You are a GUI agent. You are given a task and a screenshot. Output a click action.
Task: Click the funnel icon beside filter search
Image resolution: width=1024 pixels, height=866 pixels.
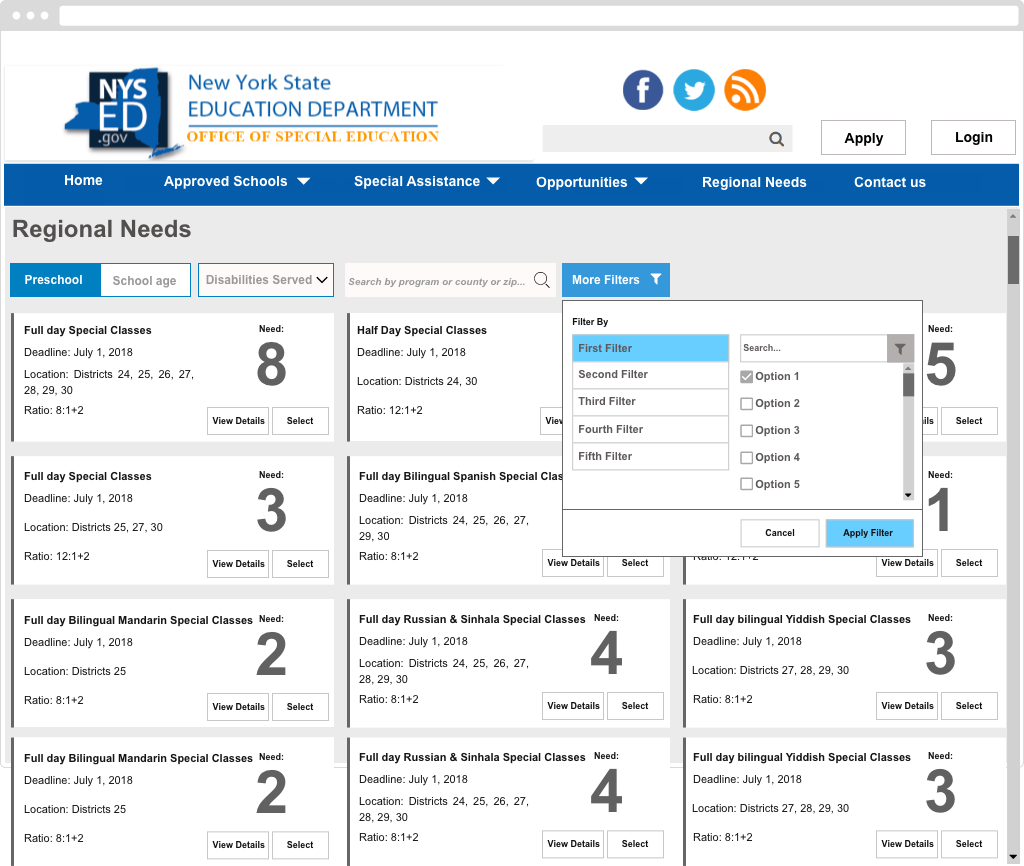tap(900, 348)
